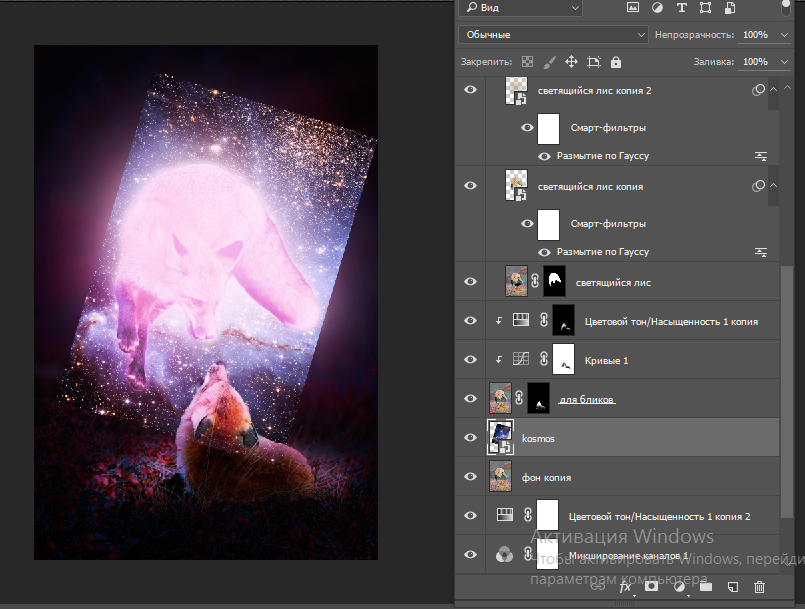Add layer mask button at panel bottom

tap(651, 586)
